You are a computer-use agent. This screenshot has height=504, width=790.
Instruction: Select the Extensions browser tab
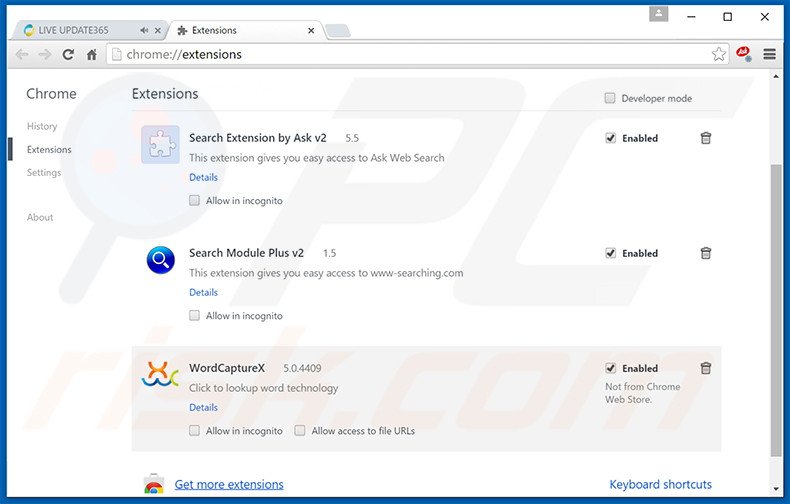(247, 31)
